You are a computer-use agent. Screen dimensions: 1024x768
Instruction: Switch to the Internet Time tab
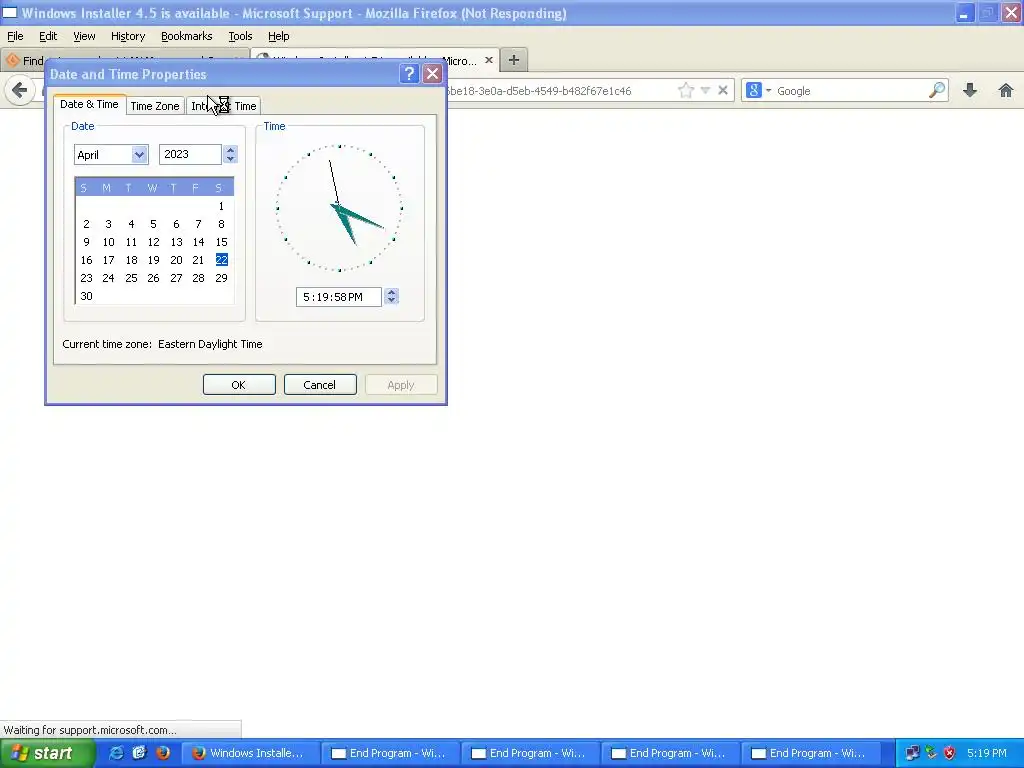(223, 106)
